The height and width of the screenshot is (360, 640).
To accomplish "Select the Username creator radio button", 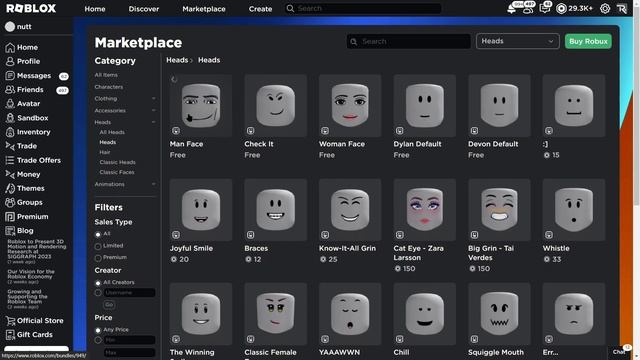I will click(x=98, y=293).
